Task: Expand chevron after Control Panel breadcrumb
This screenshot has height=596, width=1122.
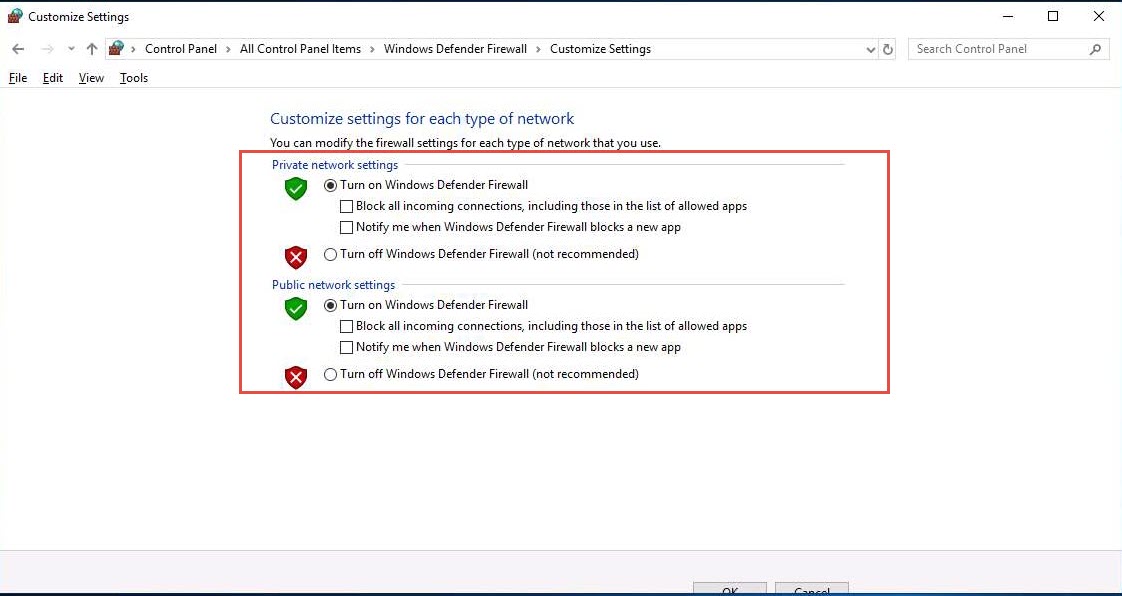Action: (229, 49)
